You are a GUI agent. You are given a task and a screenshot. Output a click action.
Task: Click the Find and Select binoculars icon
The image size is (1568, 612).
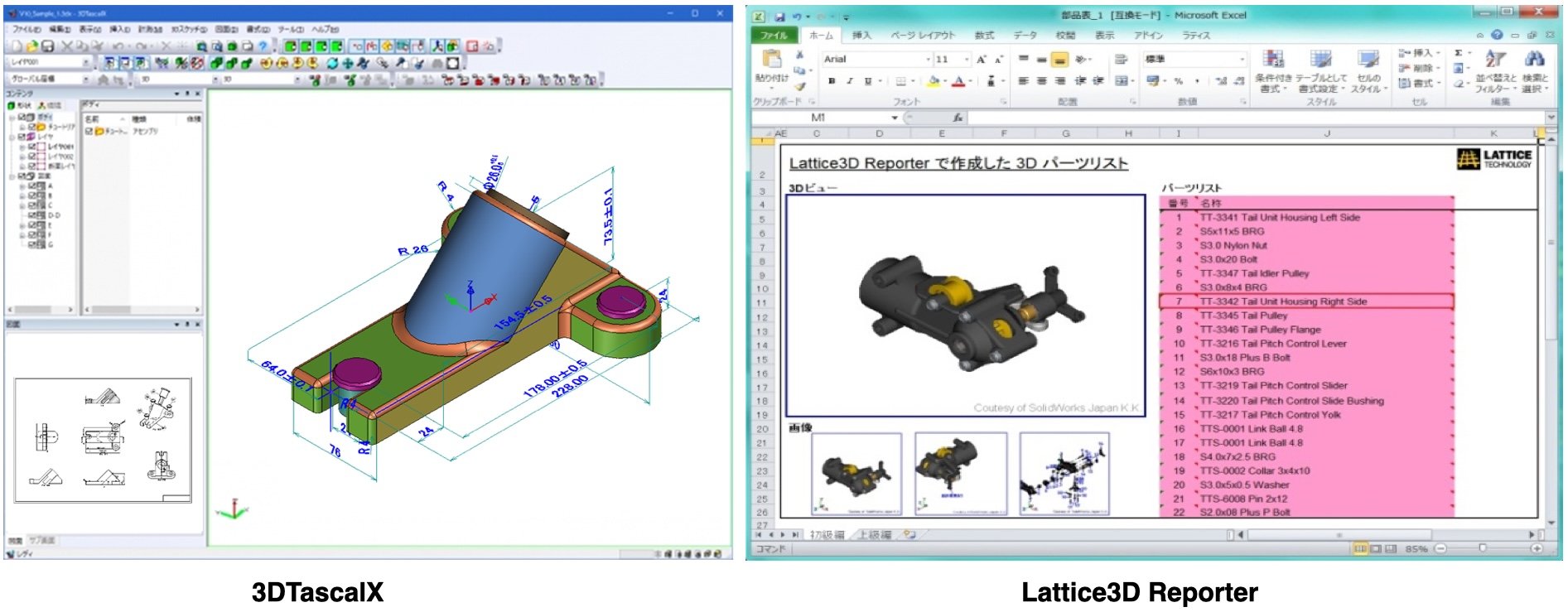coord(1534,59)
